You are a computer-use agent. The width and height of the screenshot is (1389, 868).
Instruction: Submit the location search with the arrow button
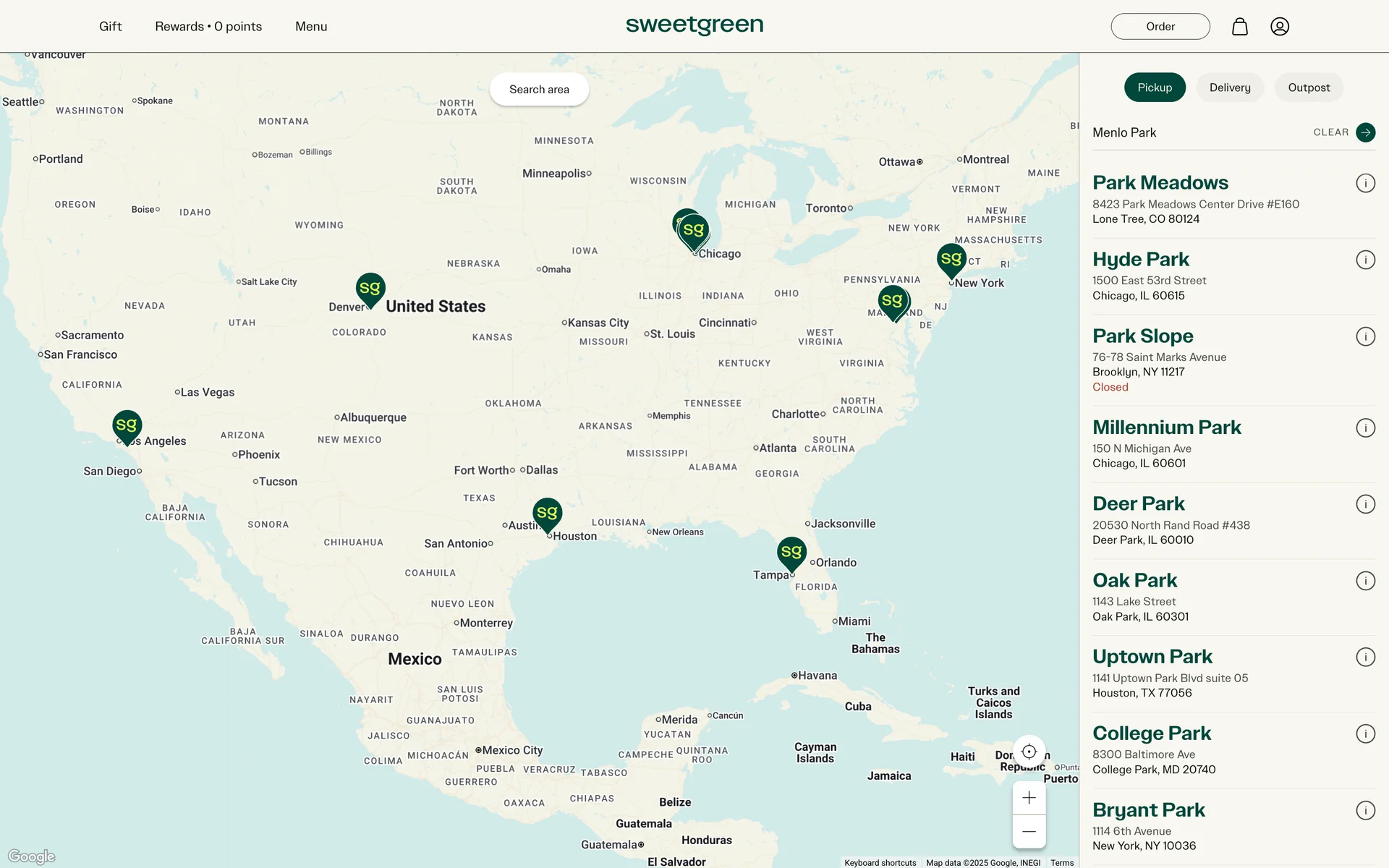1365,132
